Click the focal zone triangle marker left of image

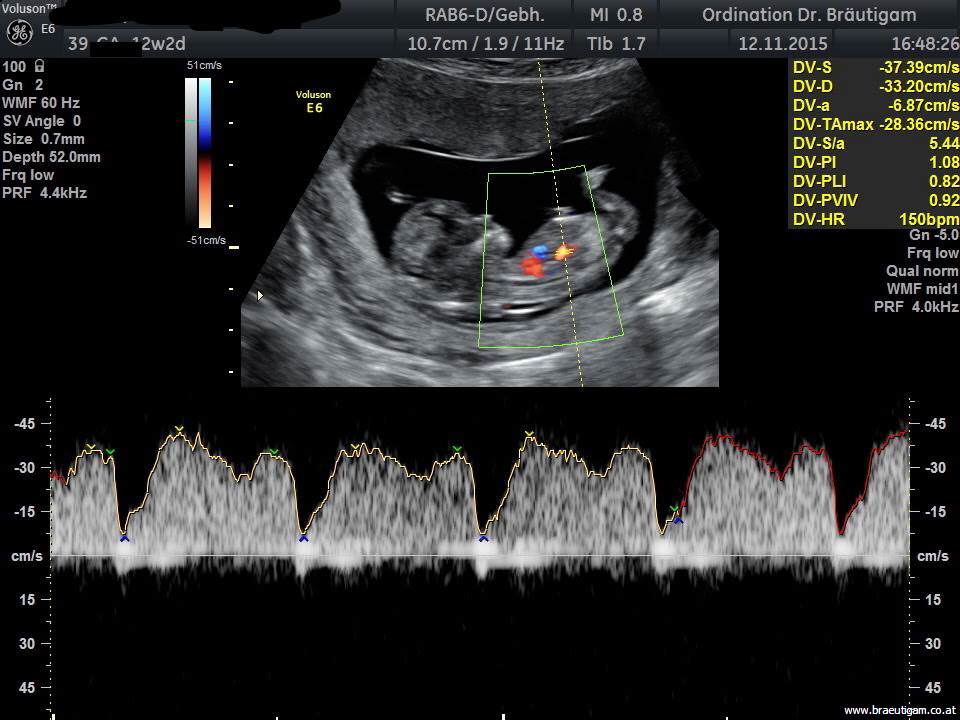click(x=261, y=296)
